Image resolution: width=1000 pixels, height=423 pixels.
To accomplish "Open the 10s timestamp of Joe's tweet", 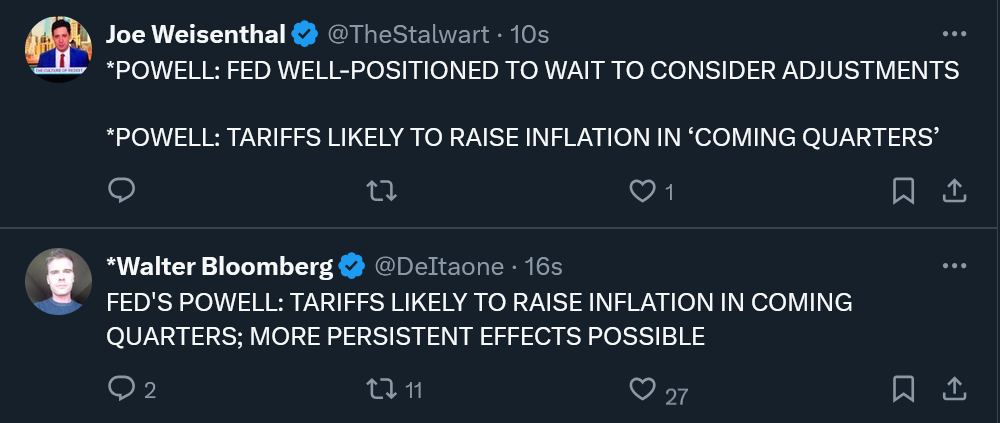I will [529, 34].
